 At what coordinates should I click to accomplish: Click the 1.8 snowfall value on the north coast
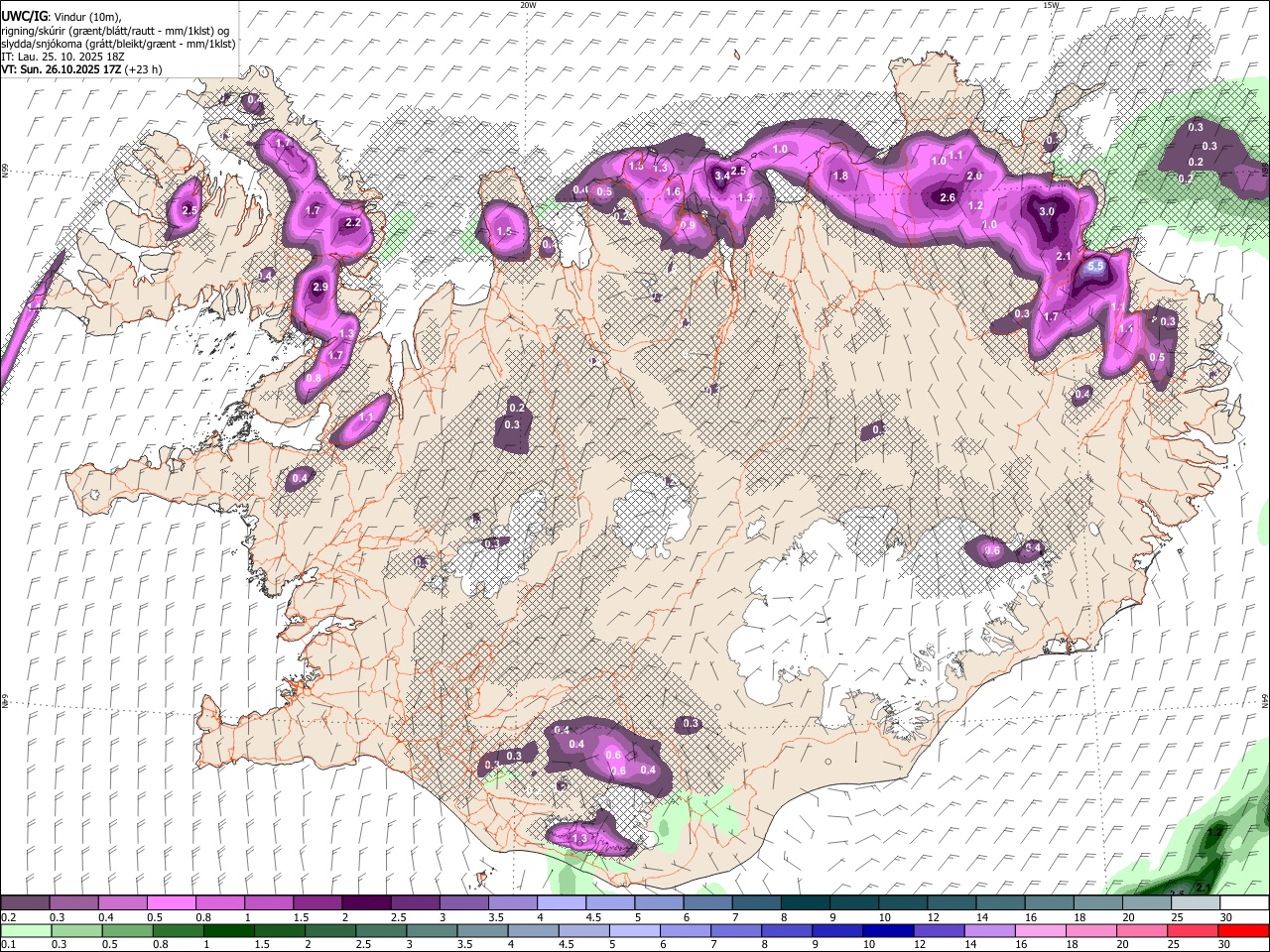tap(840, 176)
